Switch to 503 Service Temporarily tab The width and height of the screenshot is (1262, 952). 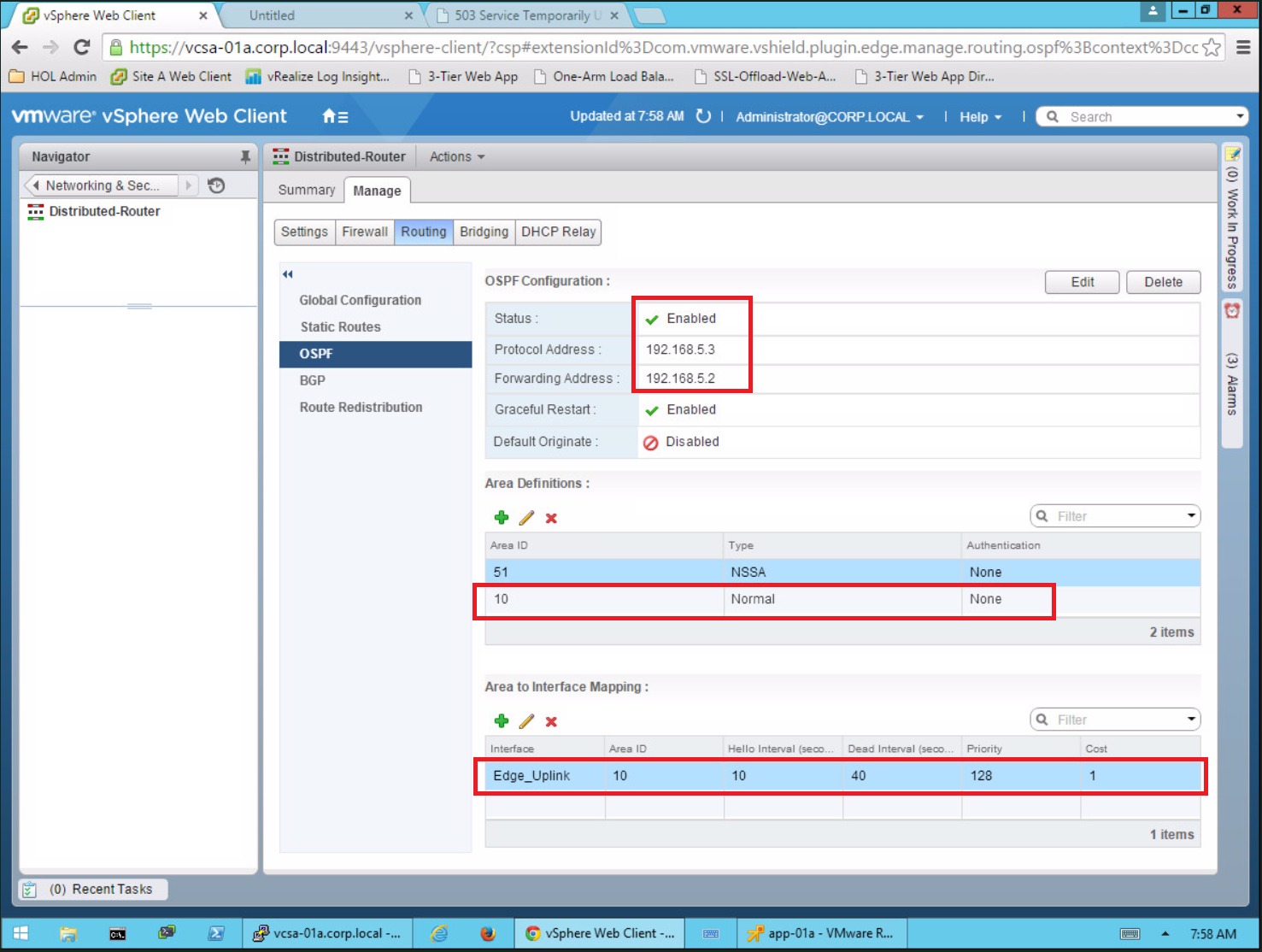pos(527,15)
